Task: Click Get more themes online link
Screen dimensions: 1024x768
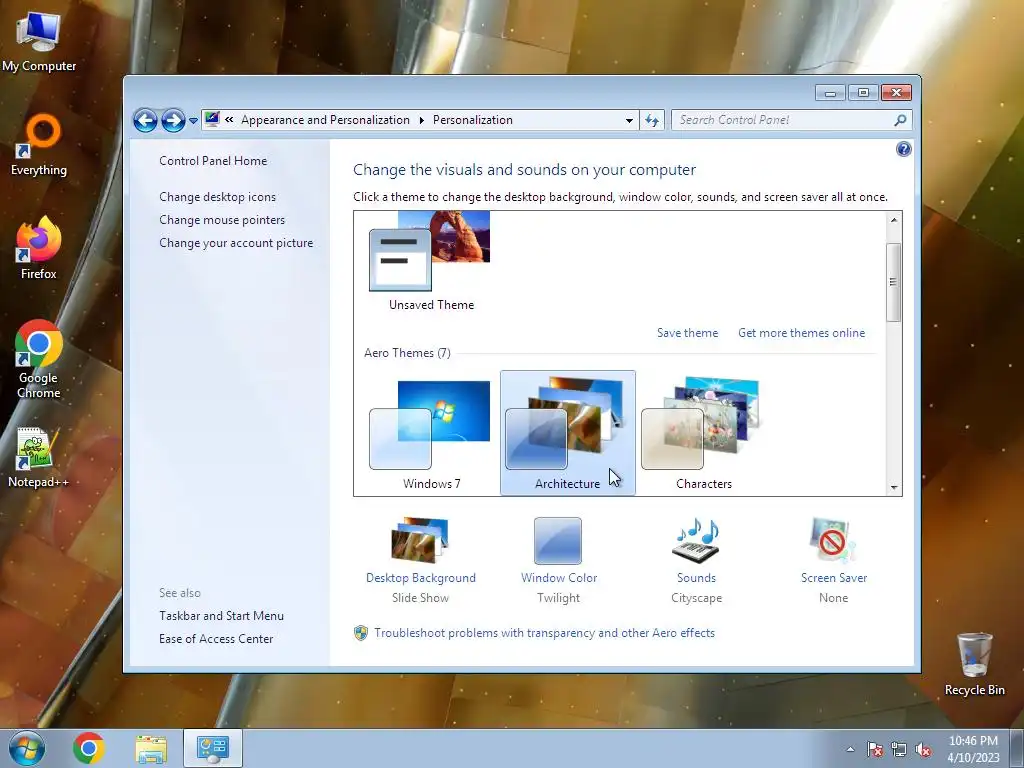Action: click(x=801, y=333)
